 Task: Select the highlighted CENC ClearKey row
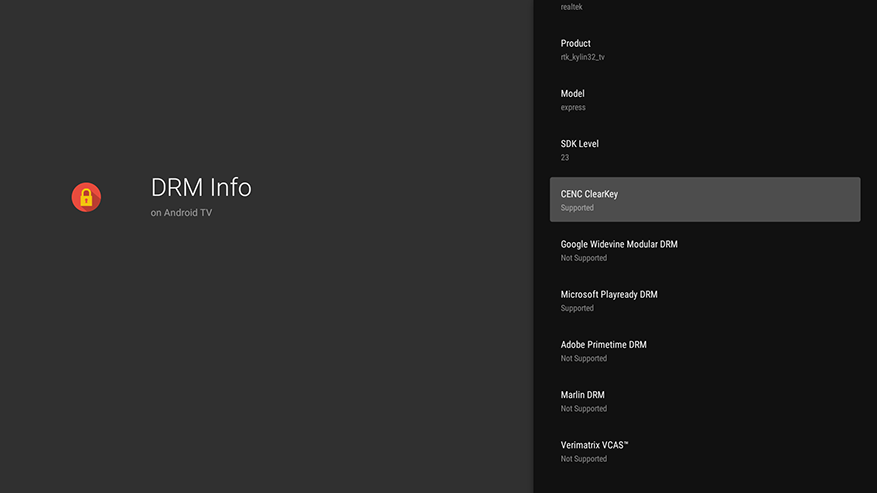point(704,199)
